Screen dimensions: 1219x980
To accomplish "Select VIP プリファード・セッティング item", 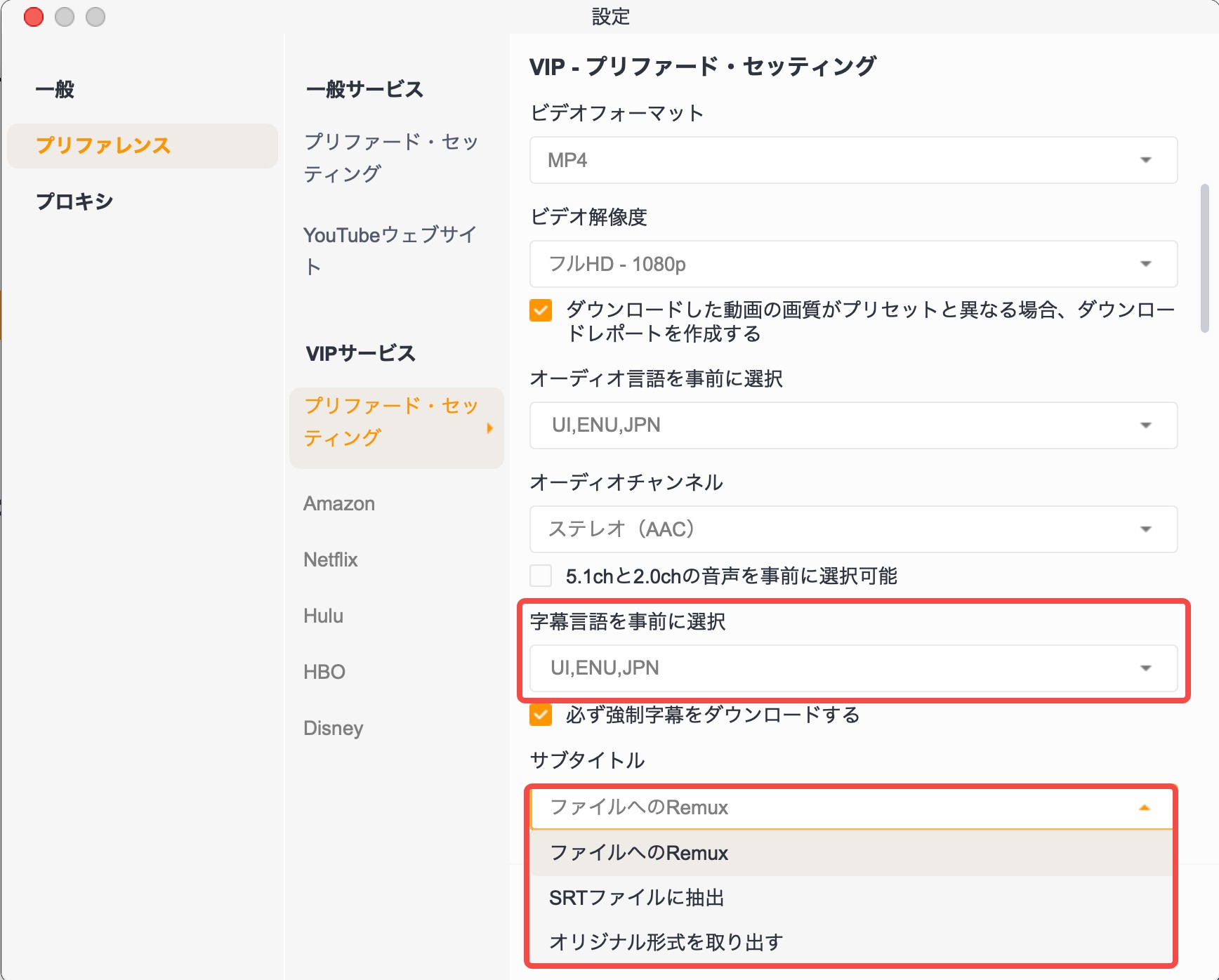I will click(x=397, y=428).
